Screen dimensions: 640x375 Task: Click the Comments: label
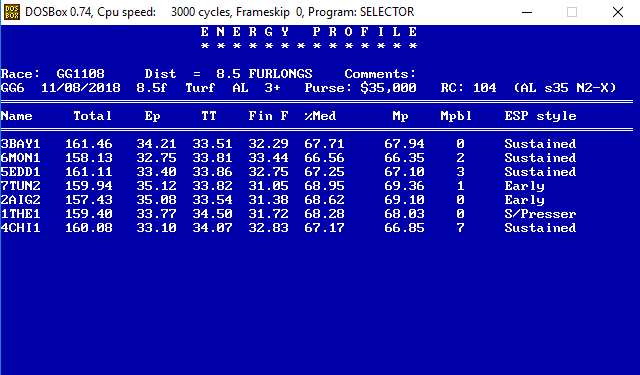(380, 74)
